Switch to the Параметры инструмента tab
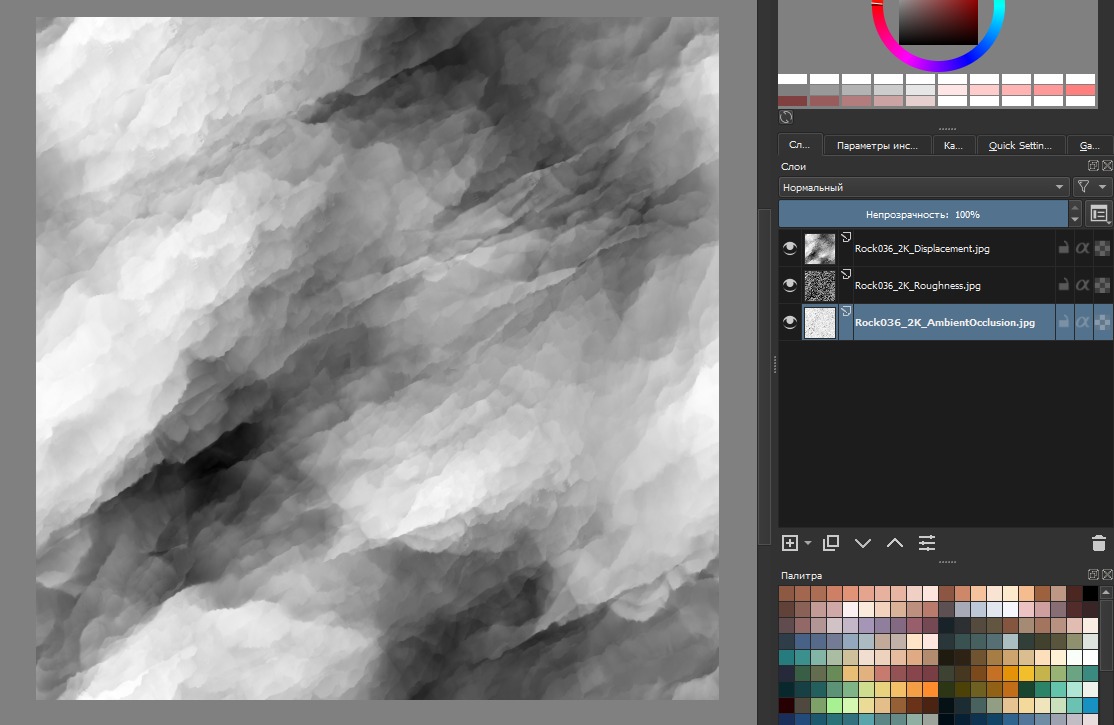Viewport: 1114px width, 725px height. [x=877, y=146]
